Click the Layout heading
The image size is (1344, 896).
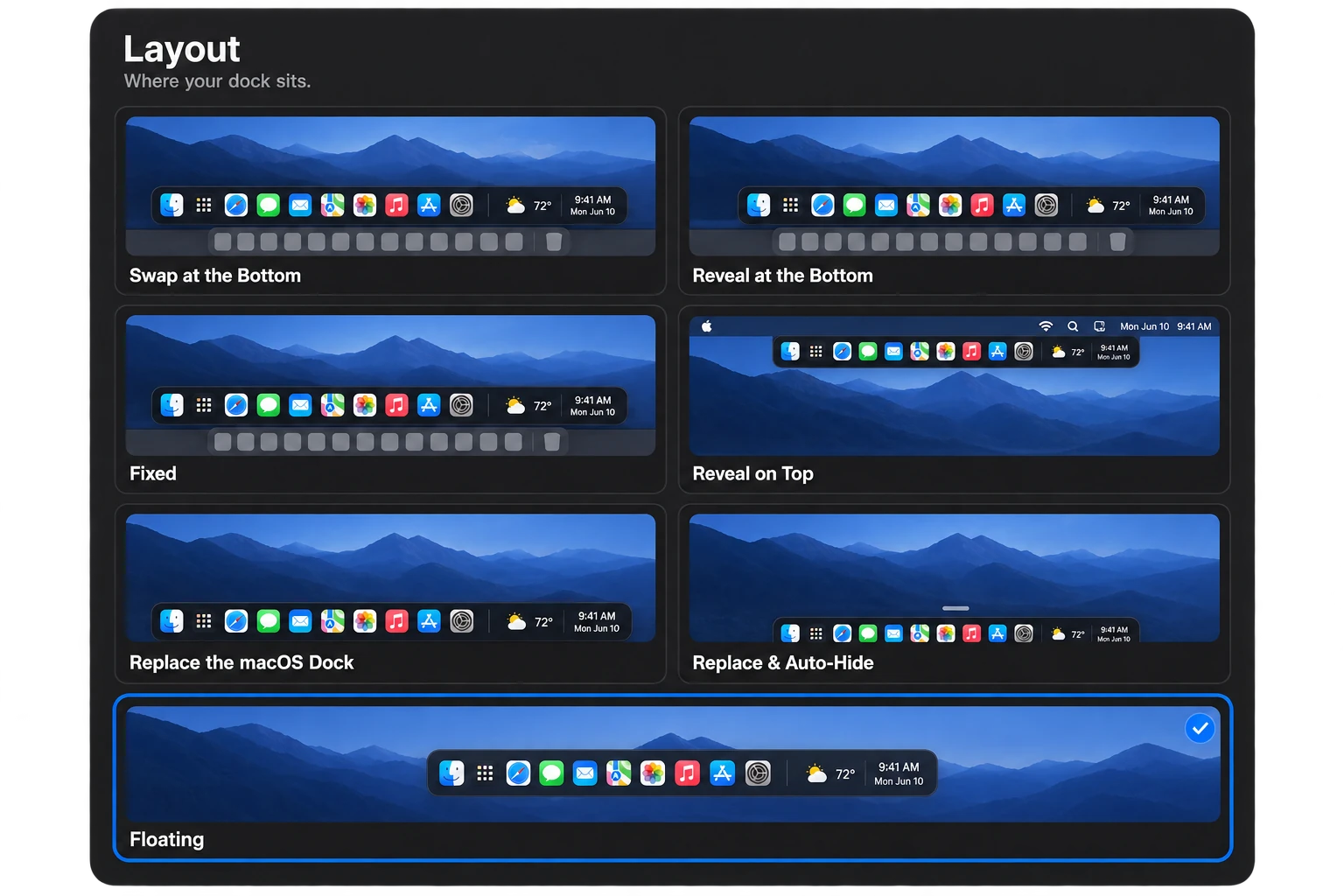(x=182, y=49)
